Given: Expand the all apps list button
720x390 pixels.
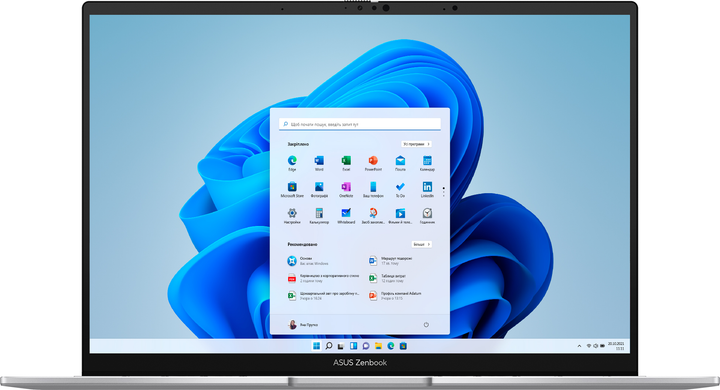Looking at the screenshot, I should [x=416, y=144].
